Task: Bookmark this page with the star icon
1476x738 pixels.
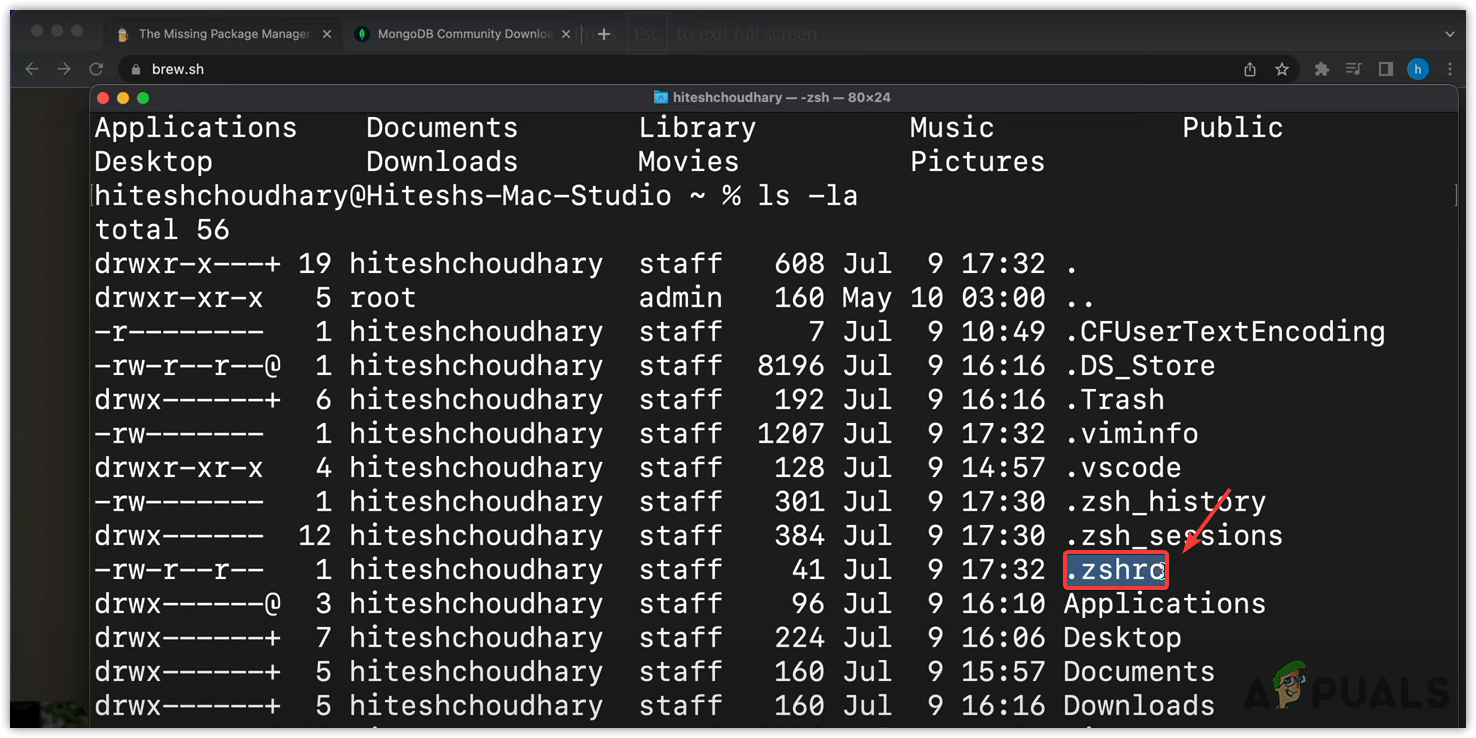Action: coord(1282,69)
